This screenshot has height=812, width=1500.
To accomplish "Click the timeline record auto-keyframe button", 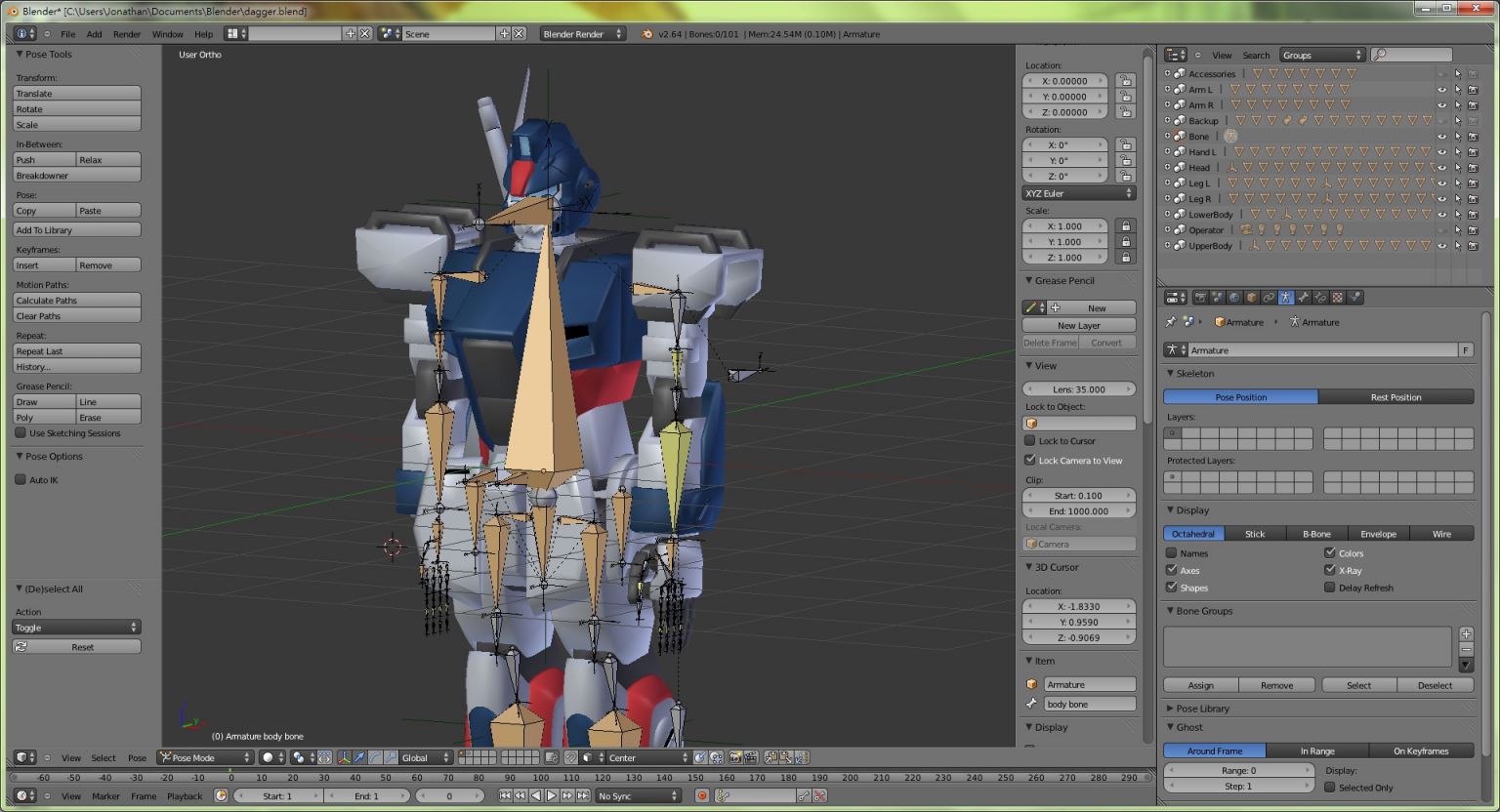I will pyautogui.click(x=701, y=795).
